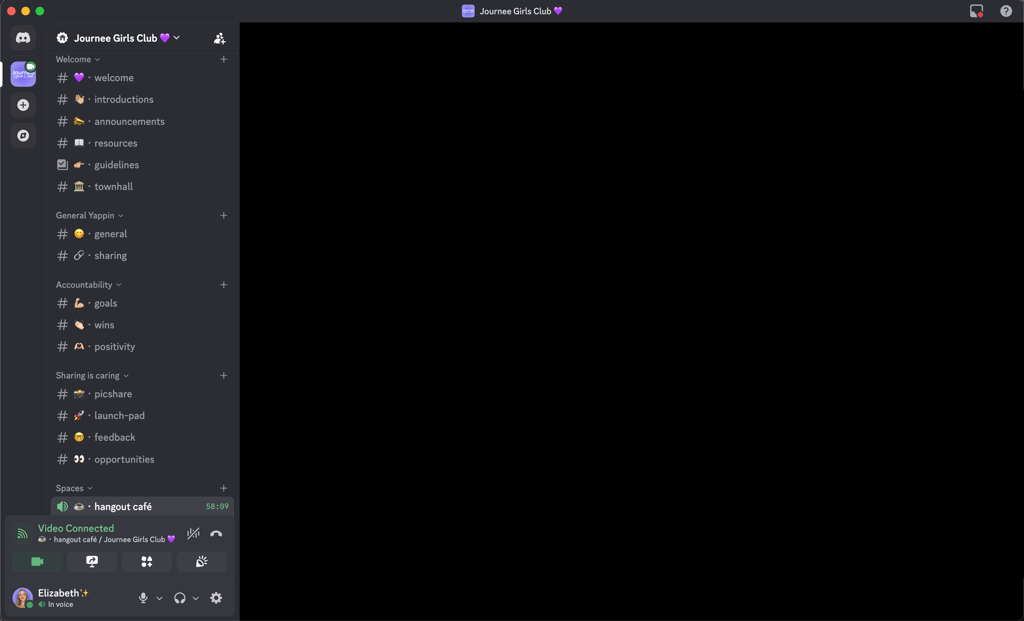Collapse the General Yappin category

[x=89, y=215]
